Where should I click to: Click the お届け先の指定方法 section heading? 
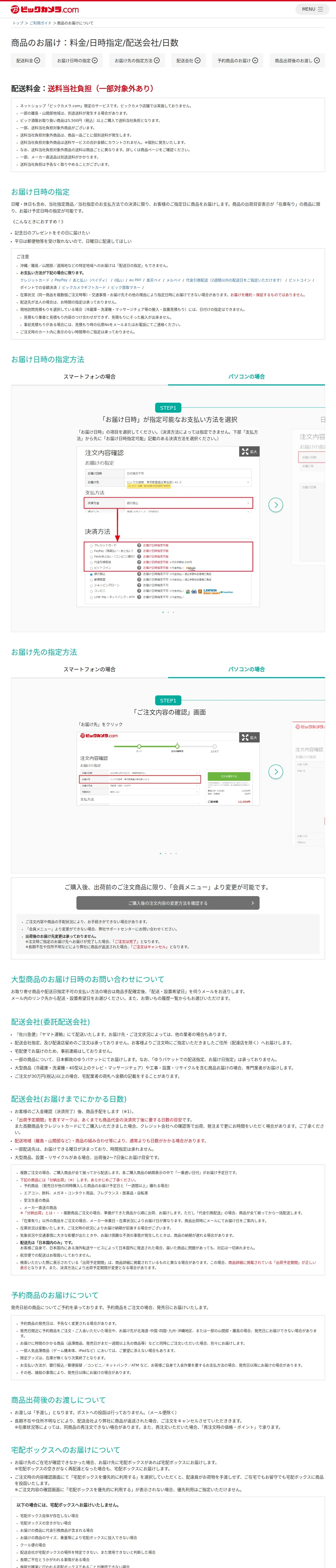44,652
